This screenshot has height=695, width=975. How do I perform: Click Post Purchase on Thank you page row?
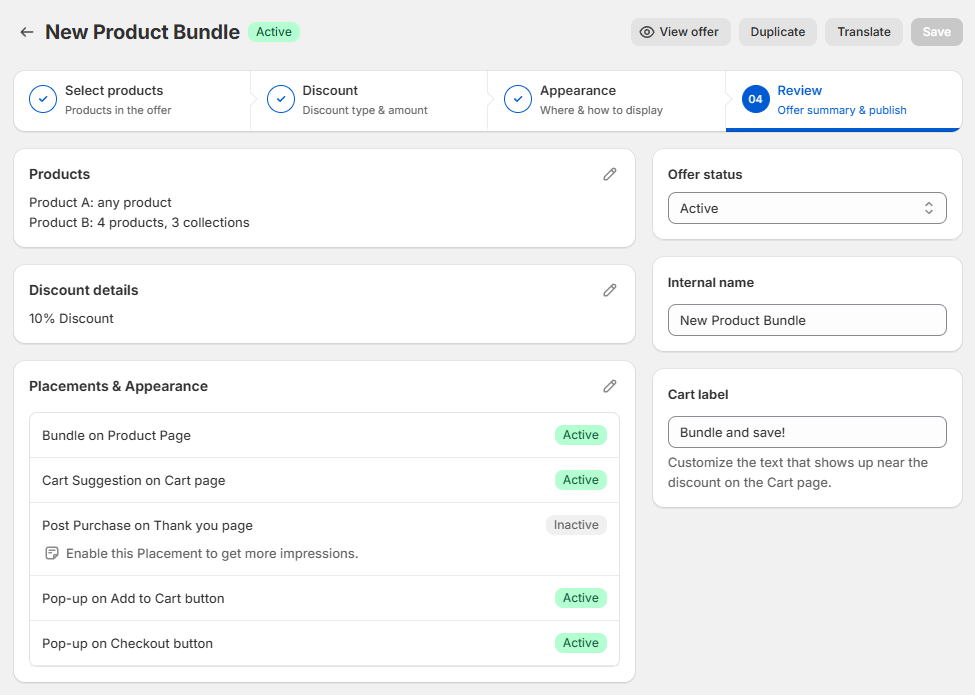[x=325, y=539]
